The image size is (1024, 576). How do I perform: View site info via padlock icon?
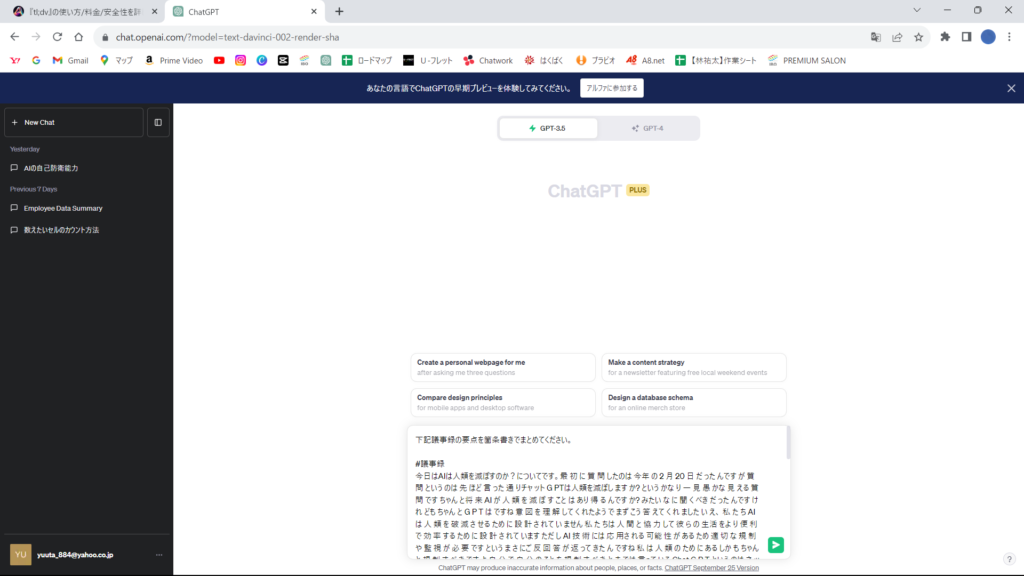pos(105,37)
